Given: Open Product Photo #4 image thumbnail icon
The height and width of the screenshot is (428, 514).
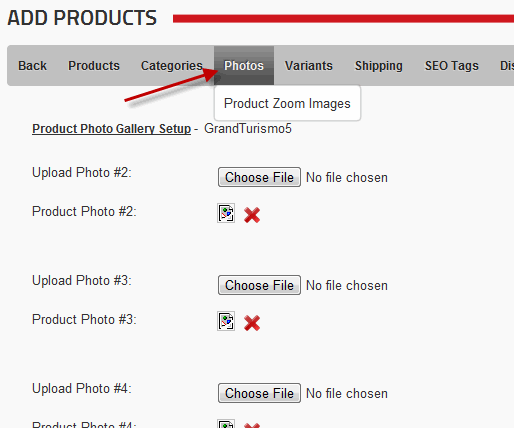Looking at the screenshot, I should pyautogui.click(x=226, y=424).
